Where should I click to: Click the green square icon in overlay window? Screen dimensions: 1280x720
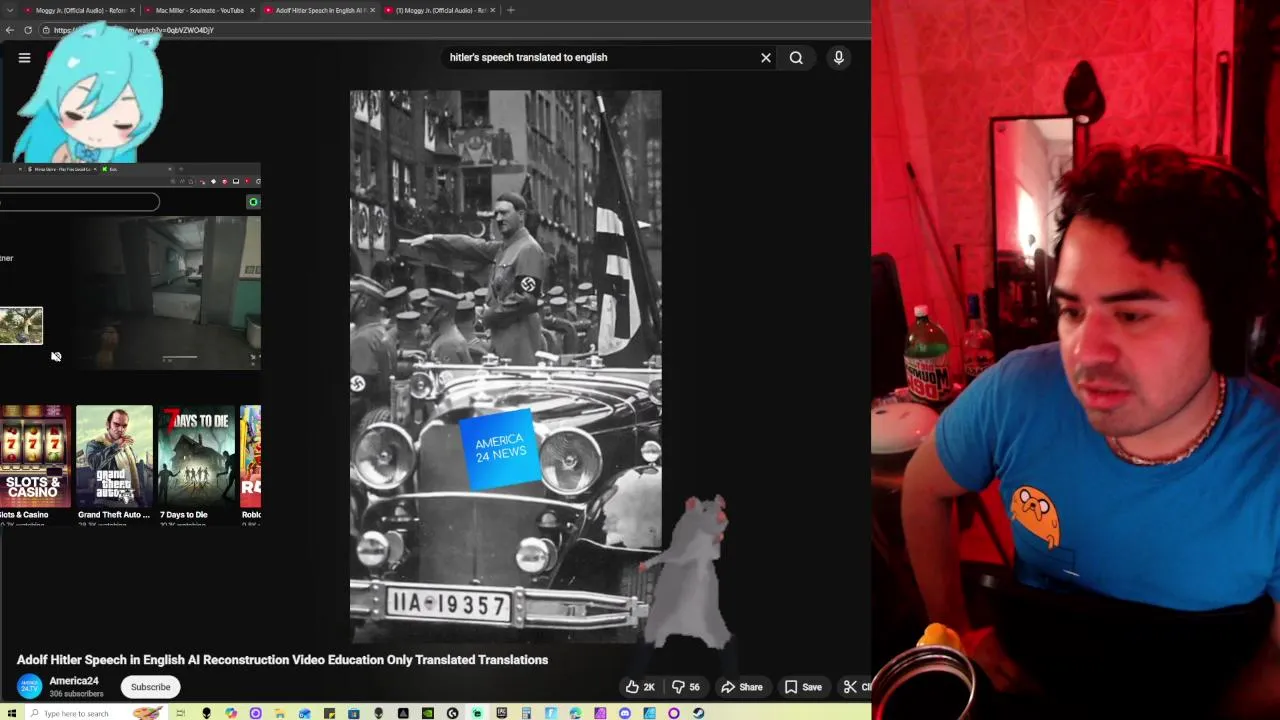[x=253, y=202]
